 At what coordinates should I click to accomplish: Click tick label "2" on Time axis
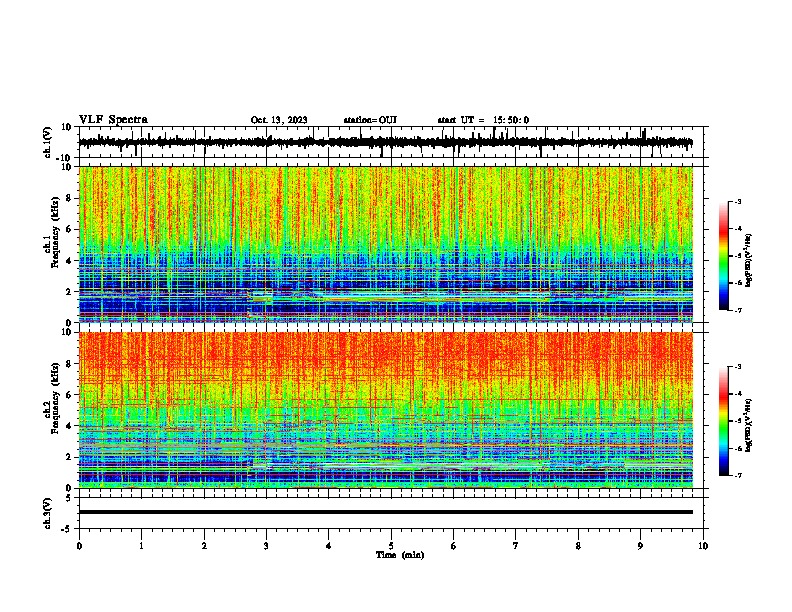tap(204, 546)
